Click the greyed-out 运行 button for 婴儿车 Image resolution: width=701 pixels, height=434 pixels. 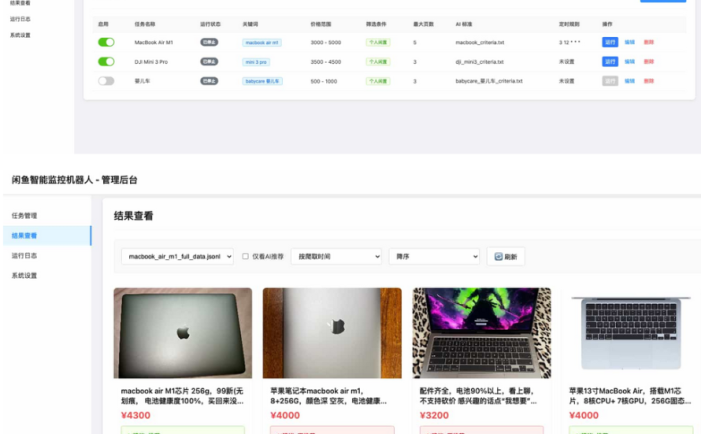coord(610,81)
